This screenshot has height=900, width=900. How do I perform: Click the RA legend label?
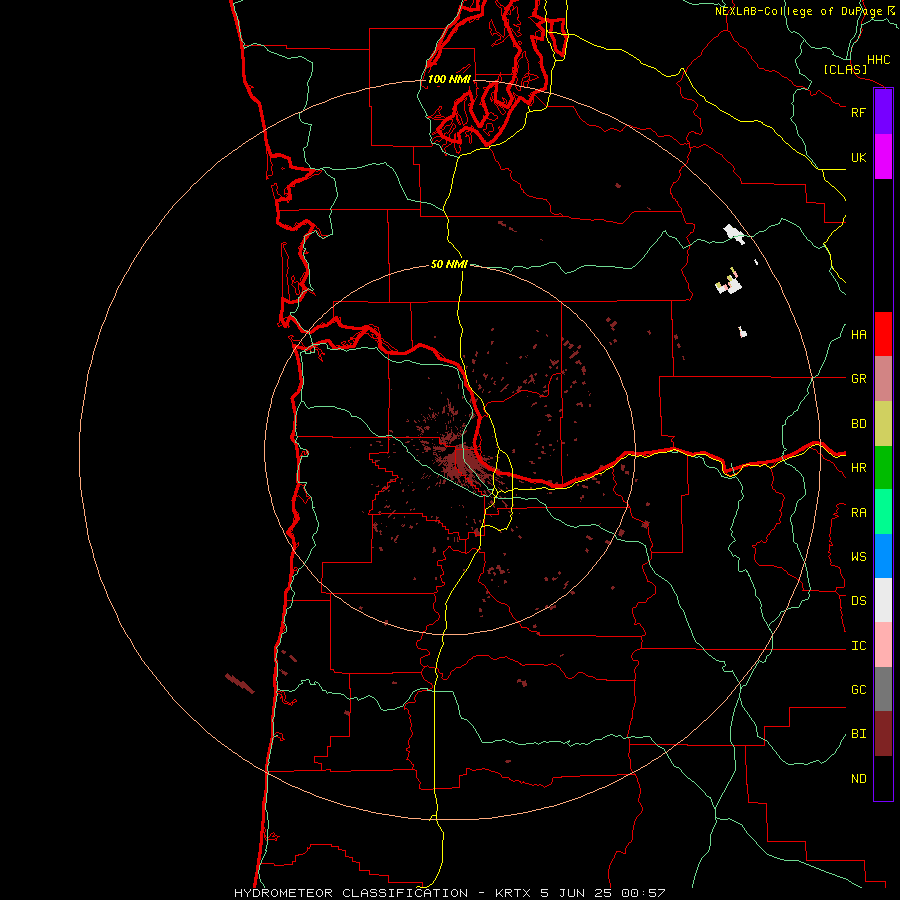tap(858, 513)
